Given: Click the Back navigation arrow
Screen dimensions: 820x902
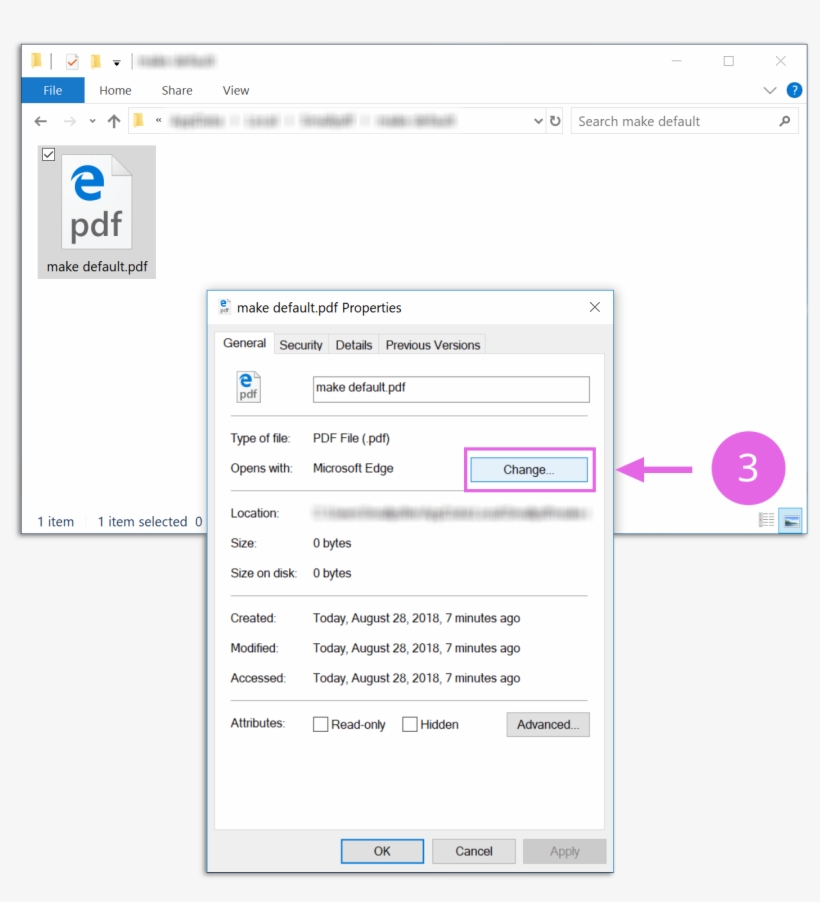Looking at the screenshot, I should [x=41, y=121].
